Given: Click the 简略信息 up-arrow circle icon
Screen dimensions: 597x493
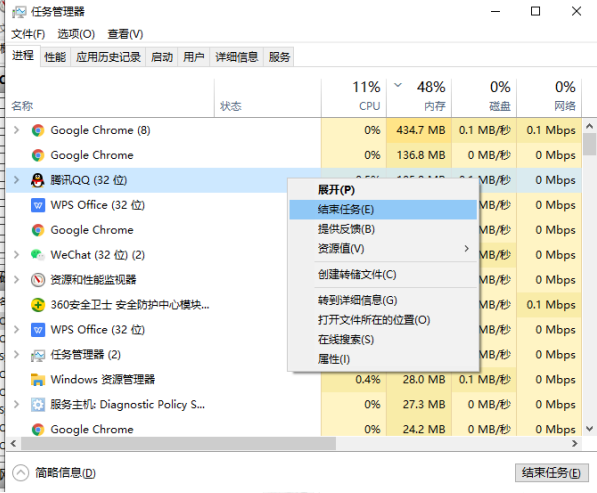Looking at the screenshot, I should tap(21, 473).
